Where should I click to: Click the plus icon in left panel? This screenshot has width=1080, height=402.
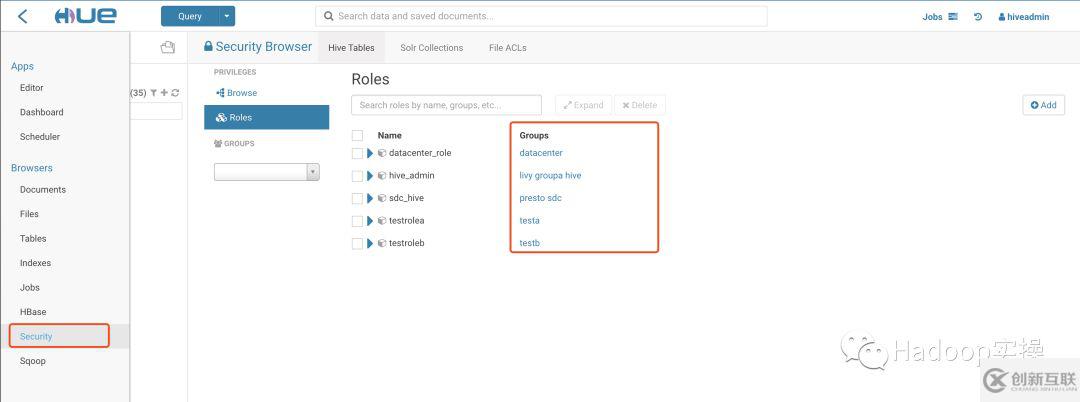[x=165, y=93]
